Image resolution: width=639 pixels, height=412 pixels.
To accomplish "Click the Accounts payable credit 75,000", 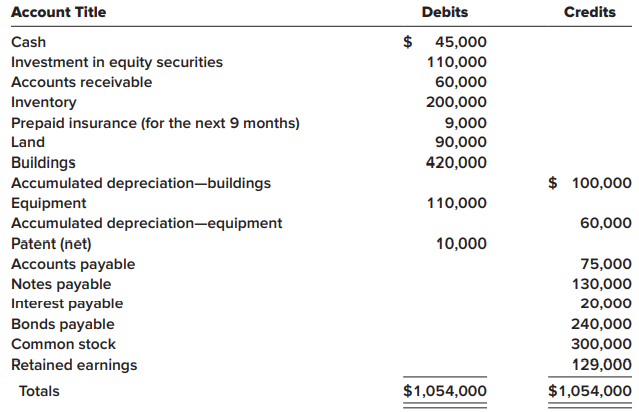I will [x=606, y=264].
